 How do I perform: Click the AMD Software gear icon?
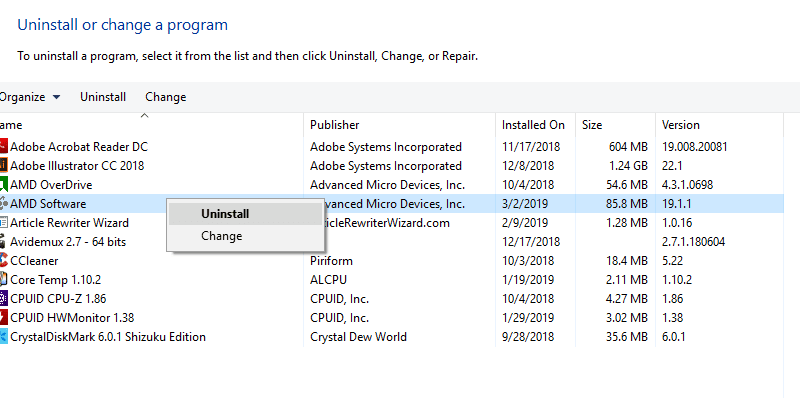coord(4,204)
